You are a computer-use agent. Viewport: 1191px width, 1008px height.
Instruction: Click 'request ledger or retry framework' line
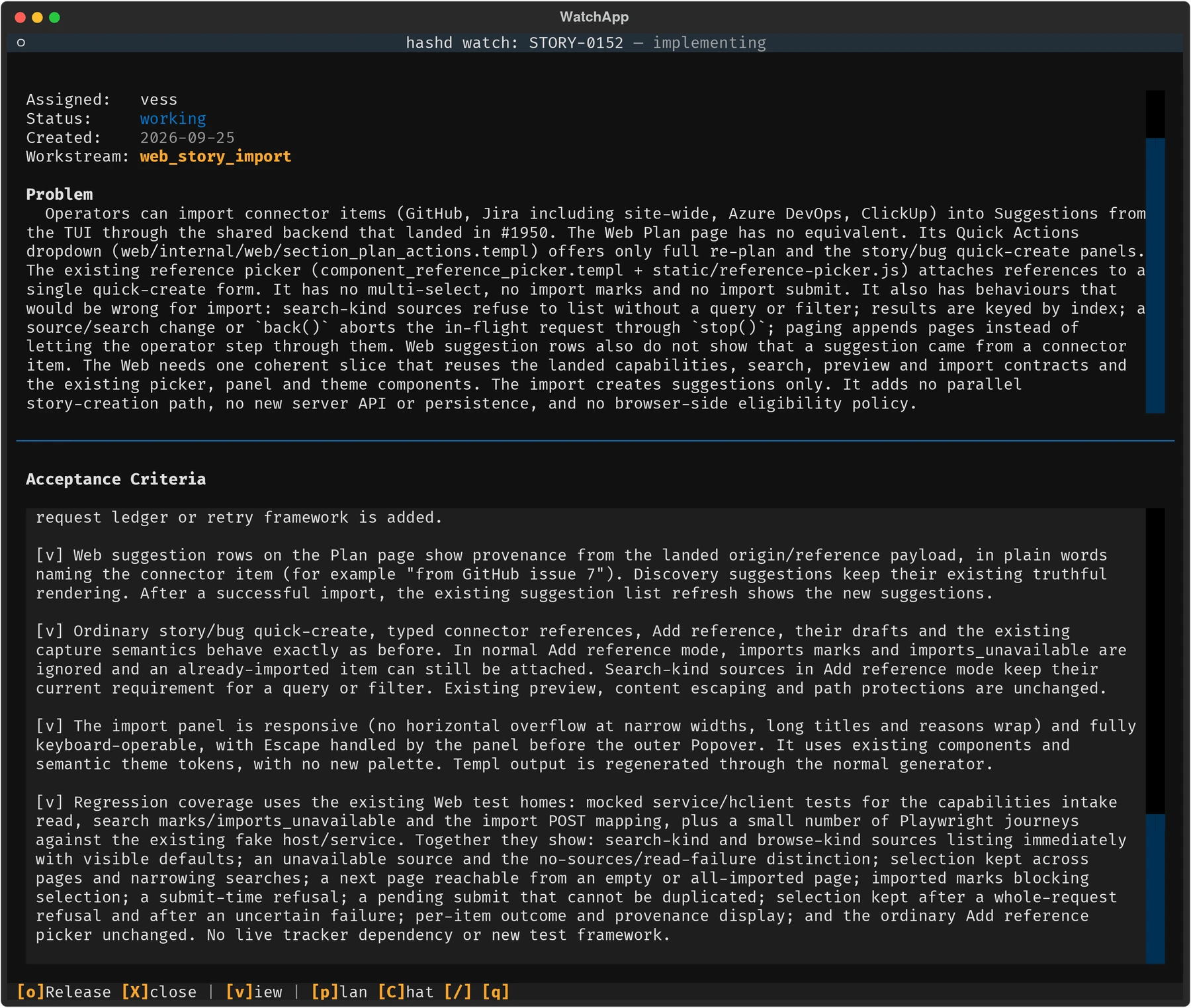pyautogui.click(x=239, y=518)
